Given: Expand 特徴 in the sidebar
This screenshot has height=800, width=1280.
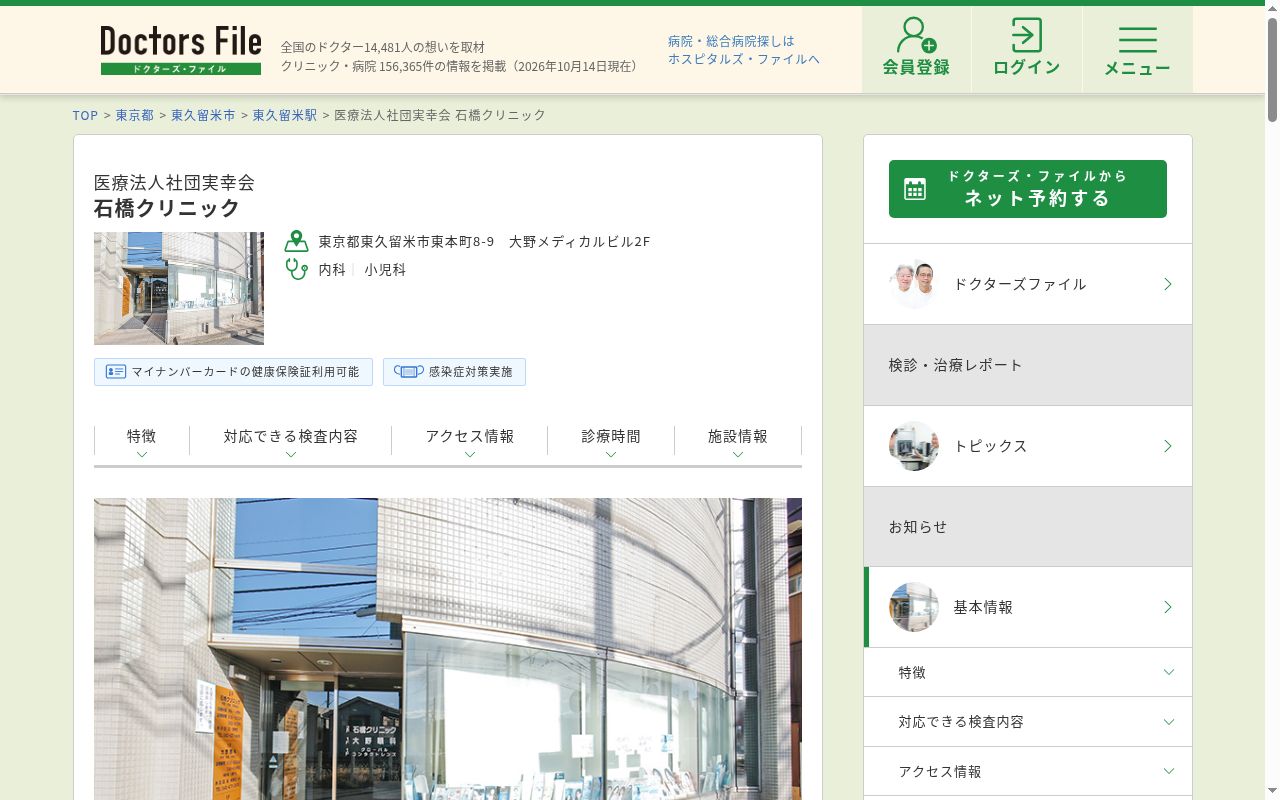Looking at the screenshot, I should pos(1028,672).
